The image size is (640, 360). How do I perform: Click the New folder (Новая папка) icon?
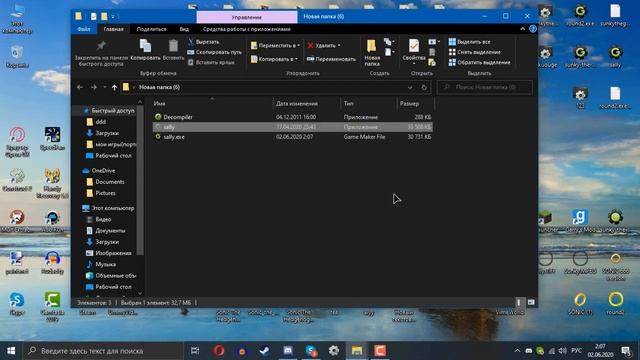(372, 46)
